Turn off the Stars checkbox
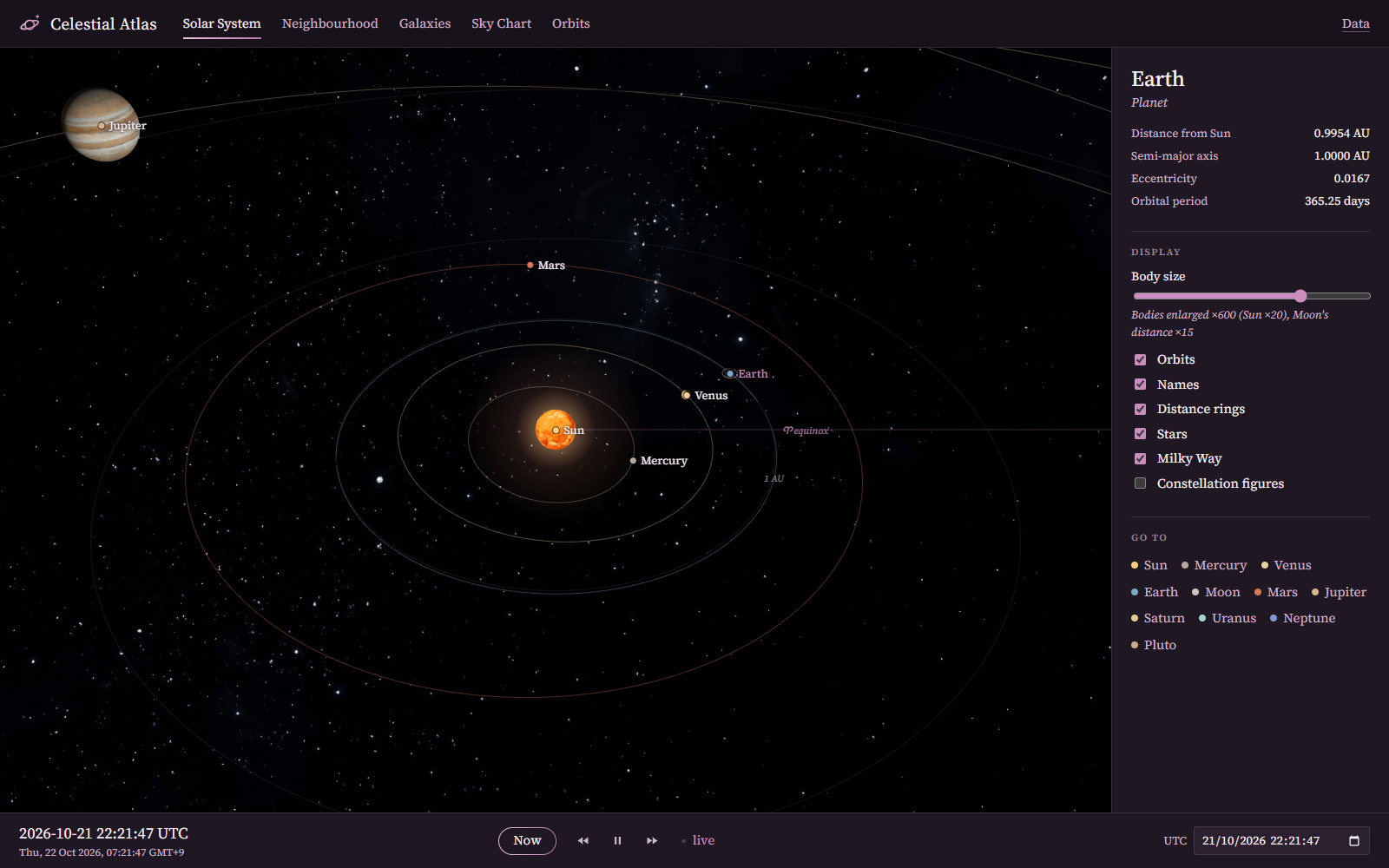The height and width of the screenshot is (868, 1389). coord(1140,434)
